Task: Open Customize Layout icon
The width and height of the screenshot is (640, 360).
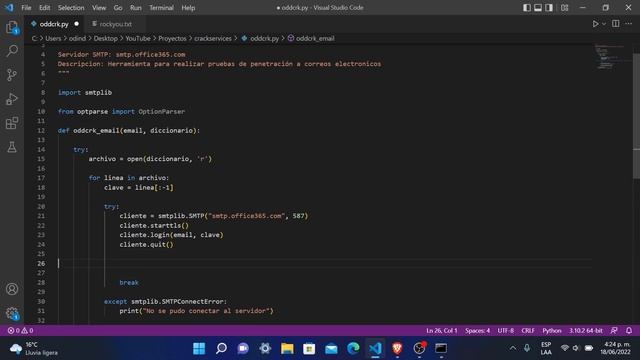Action: point(564,7)
